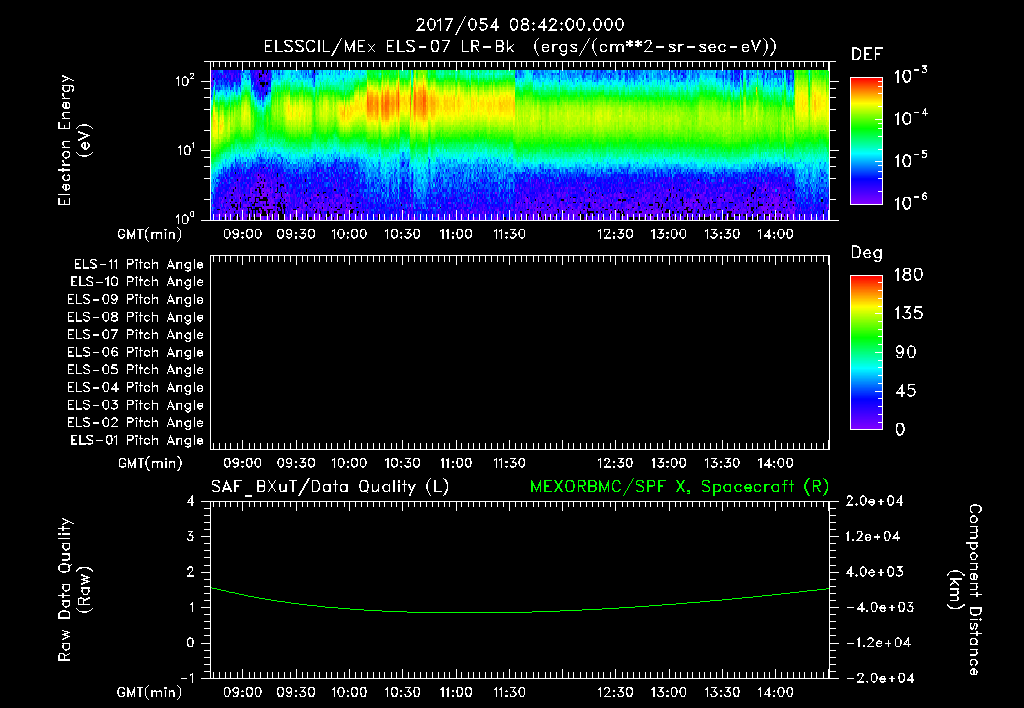Select the ELS-06 Pitch Angle row label
This screenshot has width=1024, height=708.
pos(135,352)
